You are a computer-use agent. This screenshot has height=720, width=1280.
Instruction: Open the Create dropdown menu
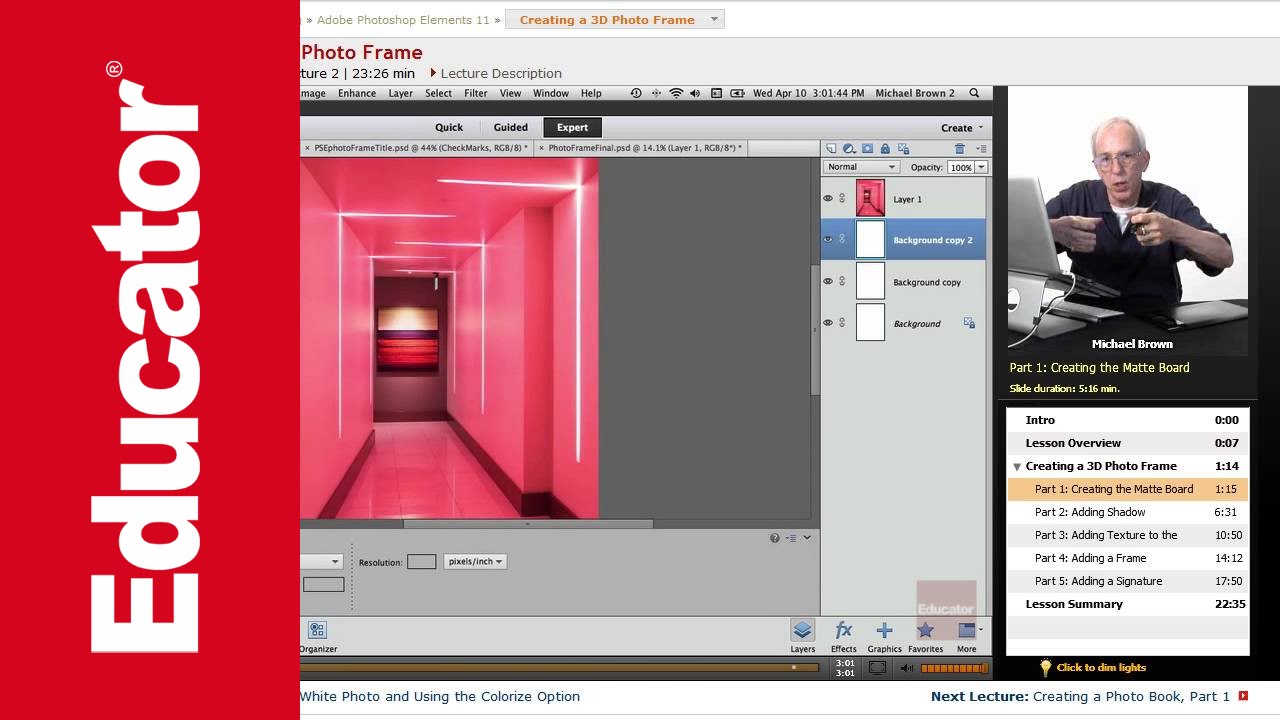[962, 127]
